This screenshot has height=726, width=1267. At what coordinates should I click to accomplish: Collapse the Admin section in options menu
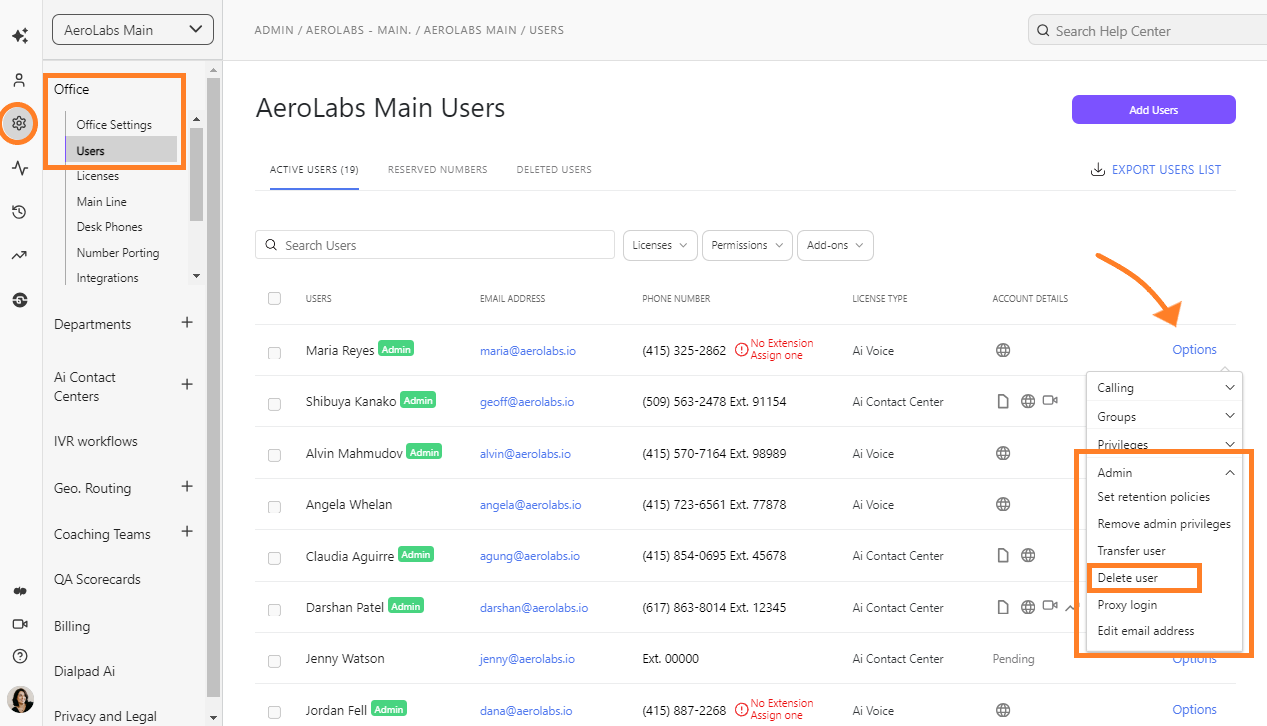[1165, 472]
